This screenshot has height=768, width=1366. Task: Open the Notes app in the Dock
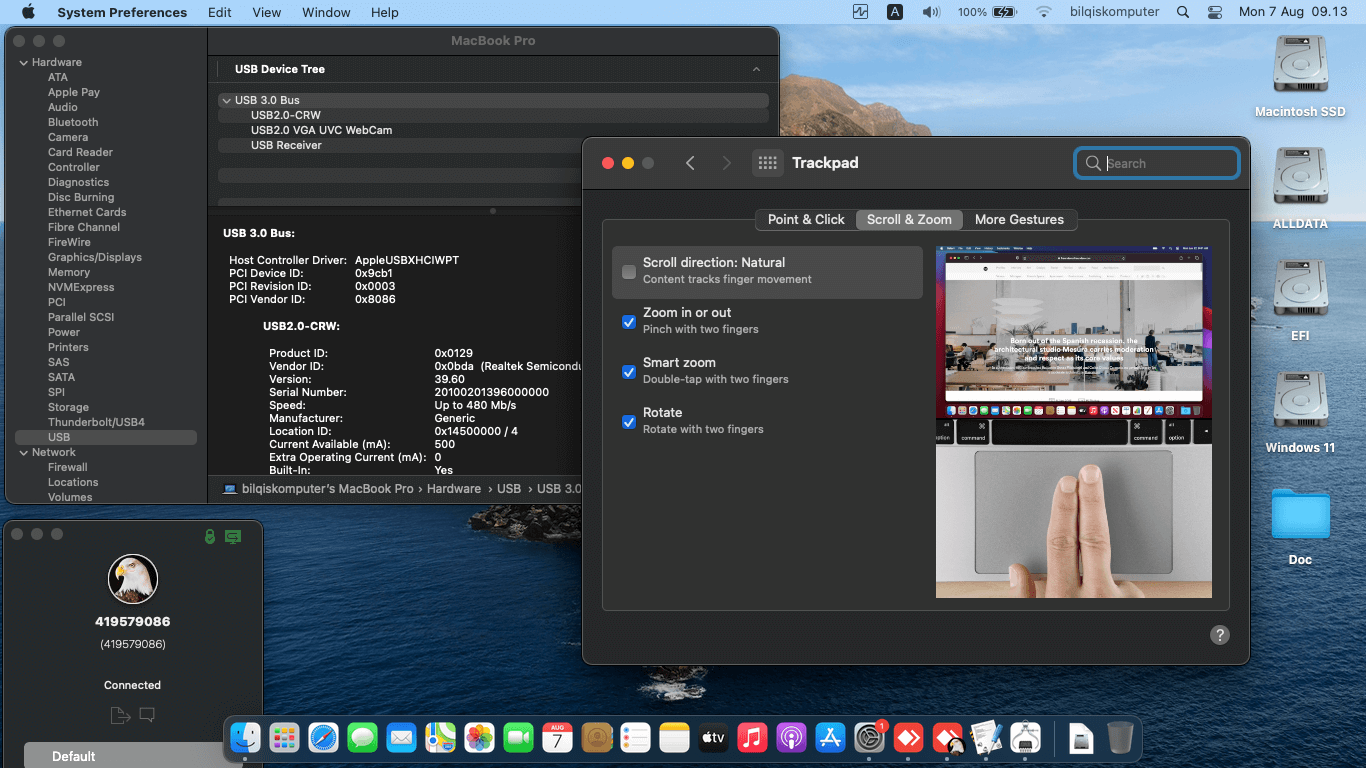pos(675,738)
